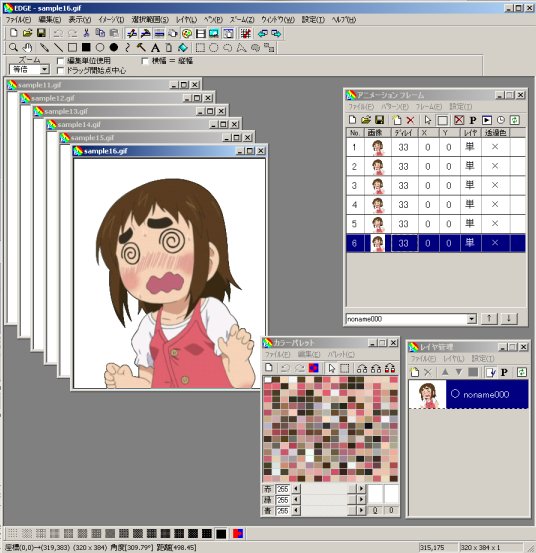Click the next window right-arrow icon

[277, 34]
